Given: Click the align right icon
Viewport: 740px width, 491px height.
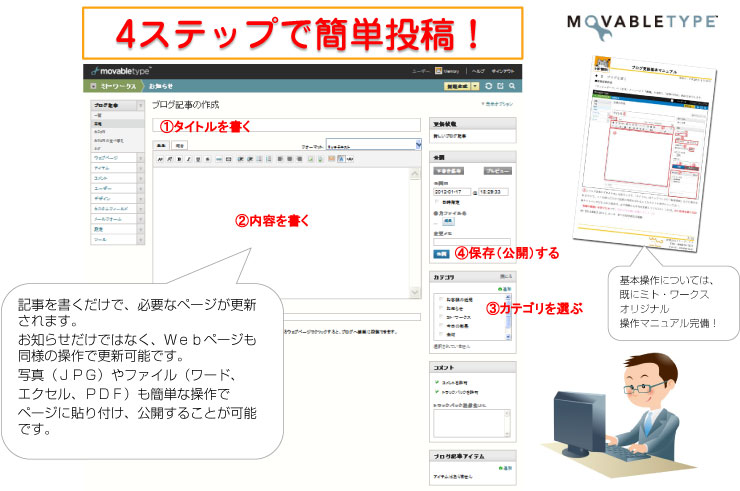Looking at the screenshot, I should [x=299, y=159].
